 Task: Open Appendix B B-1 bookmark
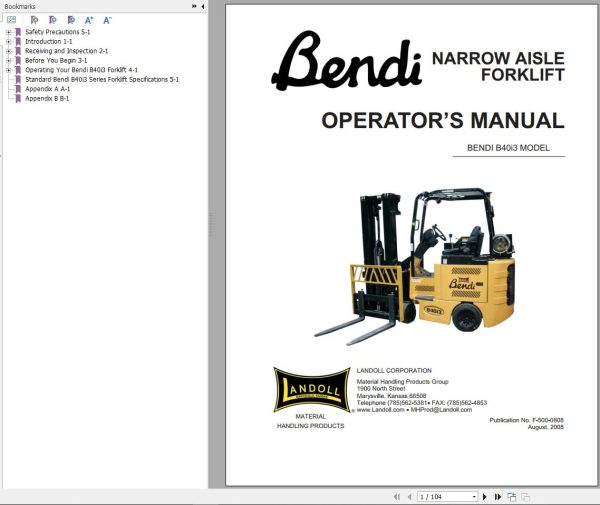[x=47, y=98]
